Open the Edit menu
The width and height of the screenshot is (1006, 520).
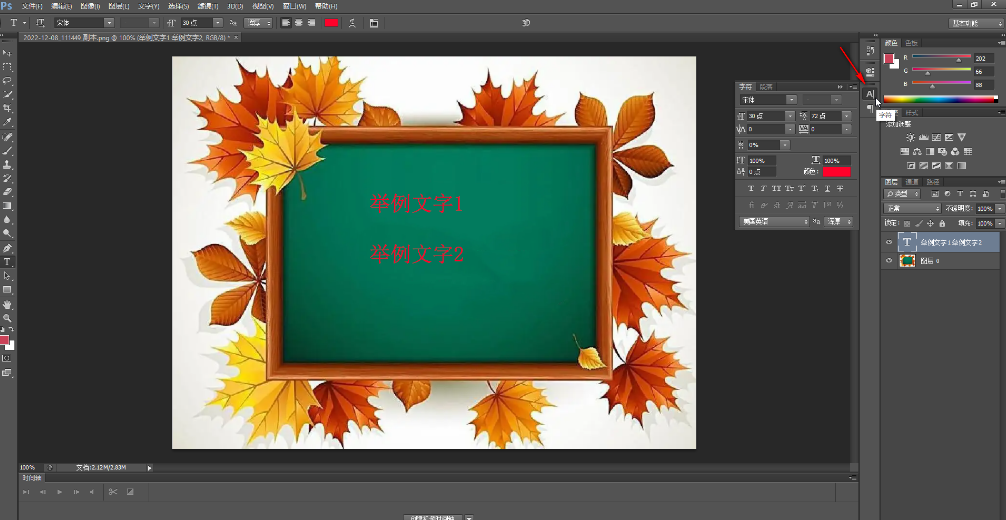click(x=61, y=6)
